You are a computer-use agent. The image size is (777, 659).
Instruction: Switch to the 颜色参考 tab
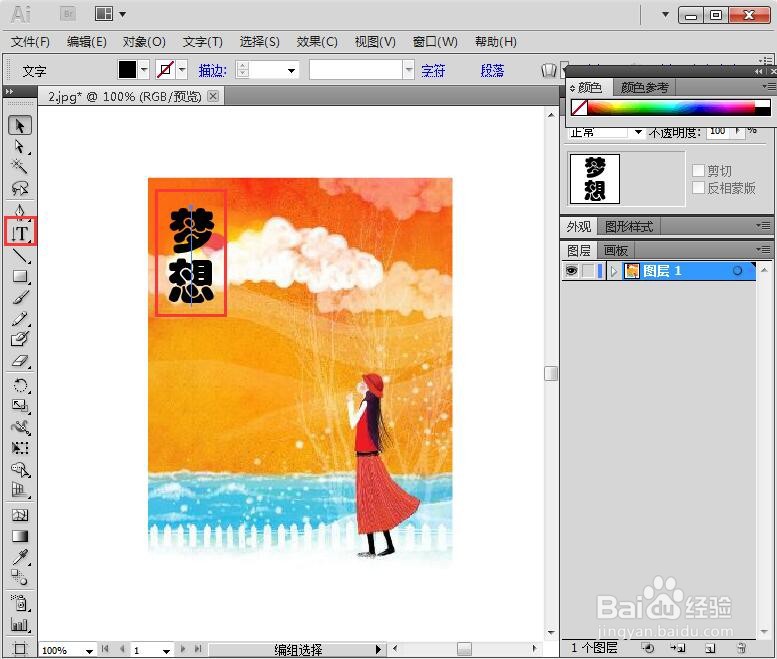pos(645,88)
